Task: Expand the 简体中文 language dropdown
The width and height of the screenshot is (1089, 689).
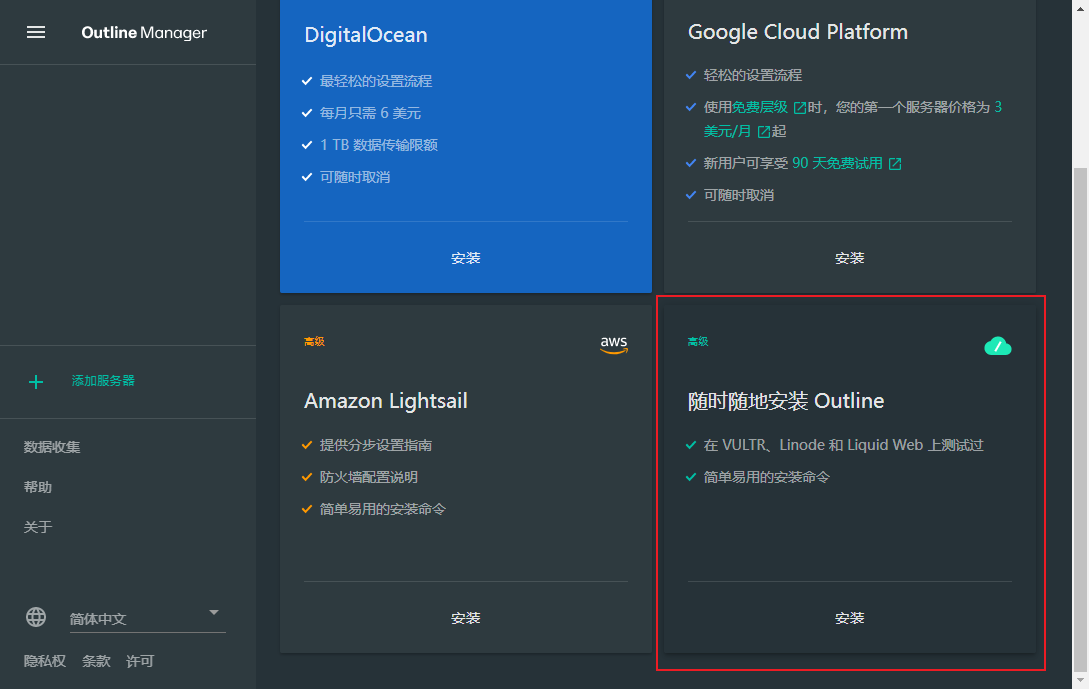Action: pyautogui.click(x=147, y=618)
